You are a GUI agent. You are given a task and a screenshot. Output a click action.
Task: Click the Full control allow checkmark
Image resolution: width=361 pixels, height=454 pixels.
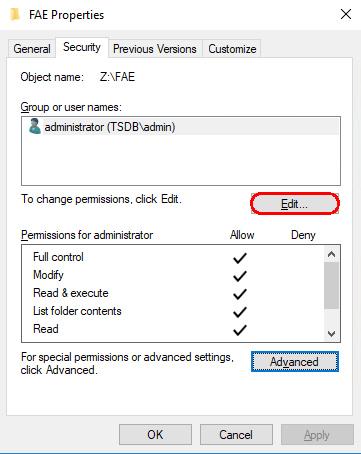pyautogui.click(x=240, y=258)
